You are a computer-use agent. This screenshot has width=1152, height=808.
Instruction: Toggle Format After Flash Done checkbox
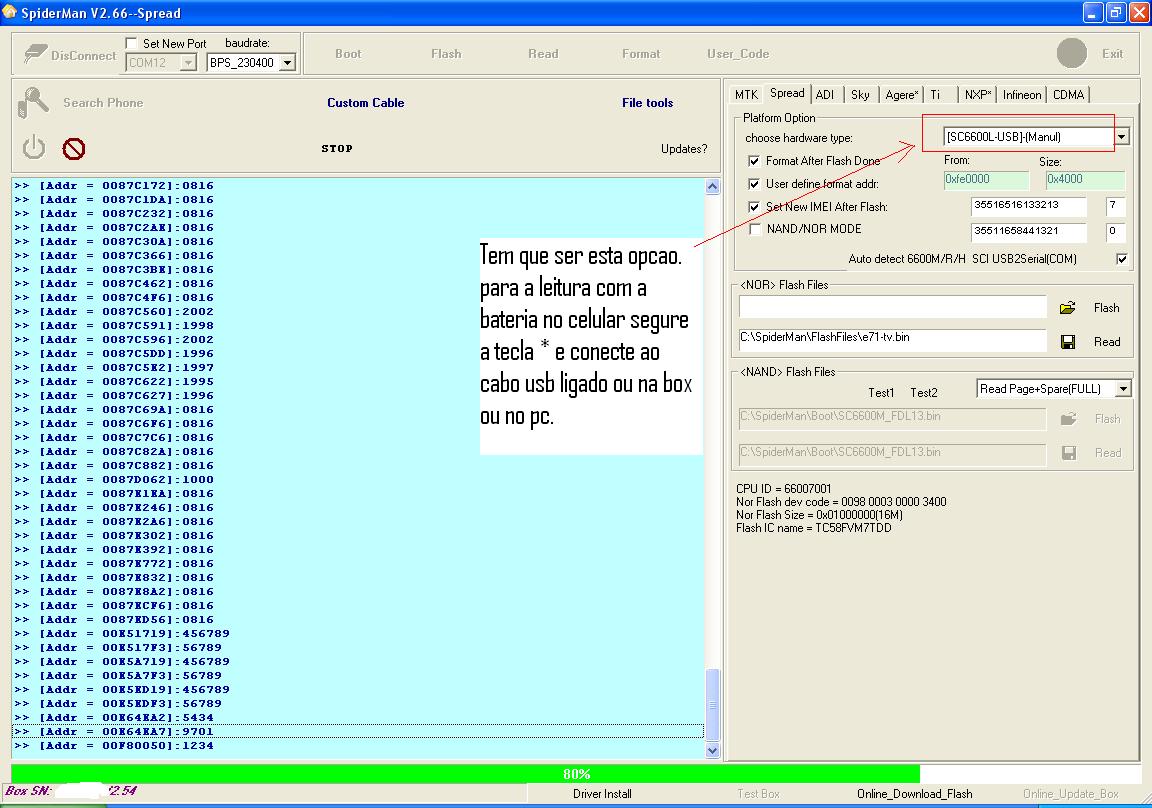click(x=754, y=161)
